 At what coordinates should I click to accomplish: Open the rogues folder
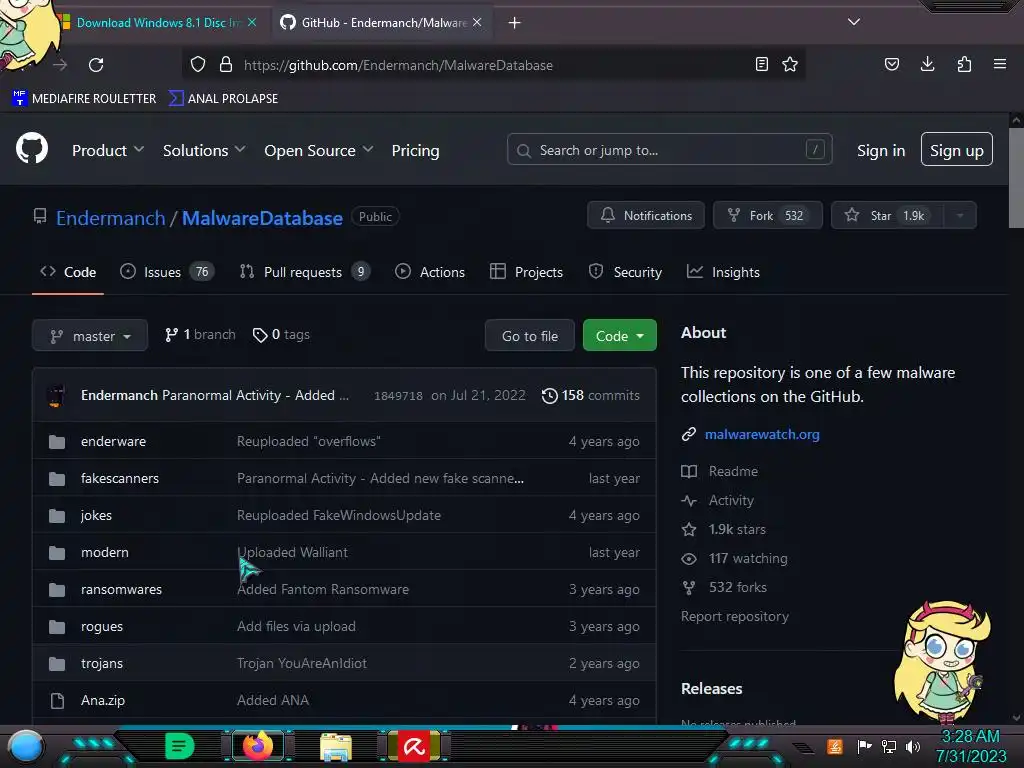click(x=102, y=626)
